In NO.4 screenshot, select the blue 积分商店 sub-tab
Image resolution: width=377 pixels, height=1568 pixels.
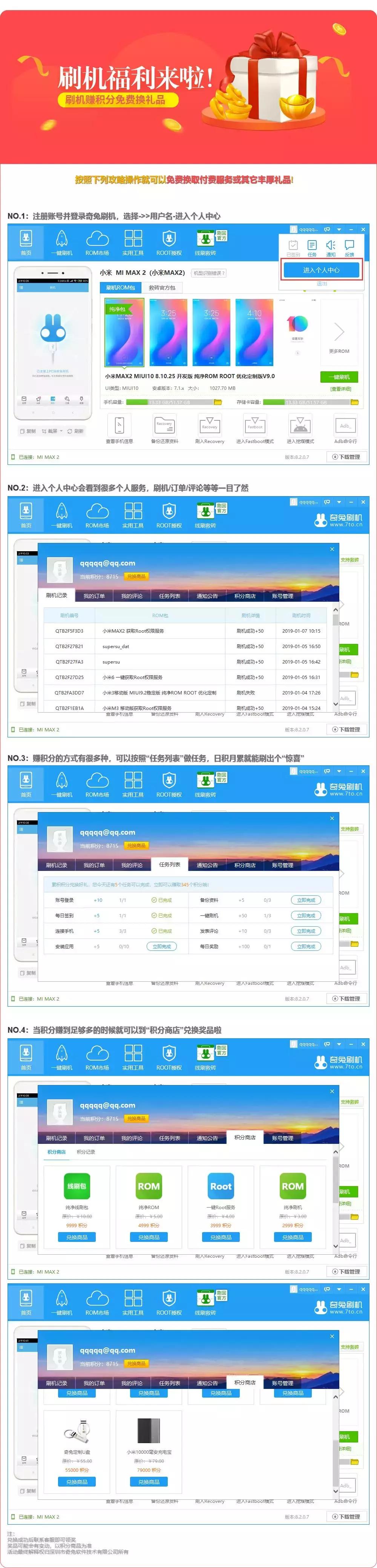click(x=57, y=1152)
